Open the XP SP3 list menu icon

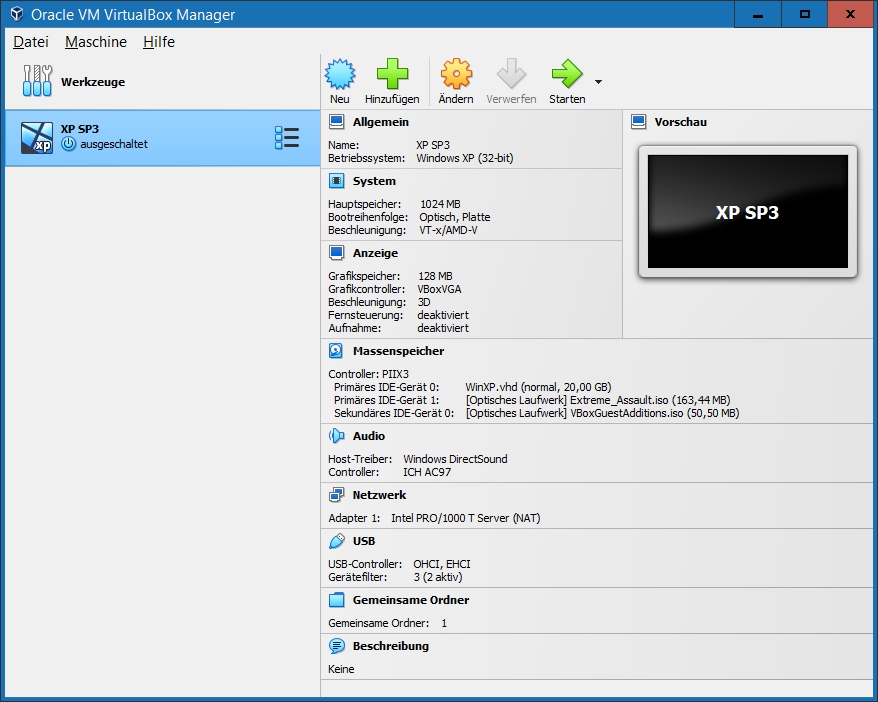(x=287, y=137)
